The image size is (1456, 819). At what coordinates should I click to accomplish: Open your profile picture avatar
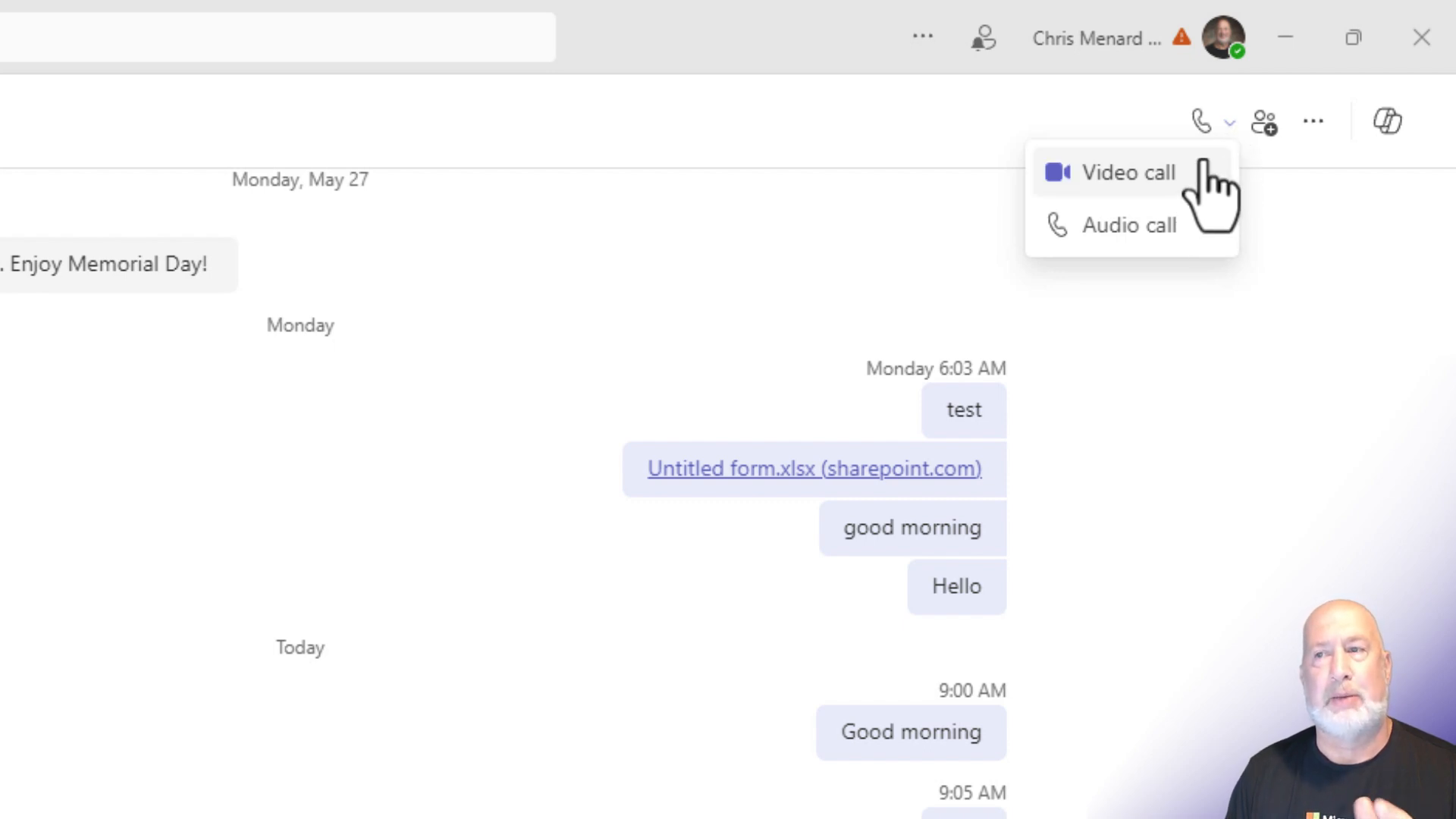(x=1224, y=37)
